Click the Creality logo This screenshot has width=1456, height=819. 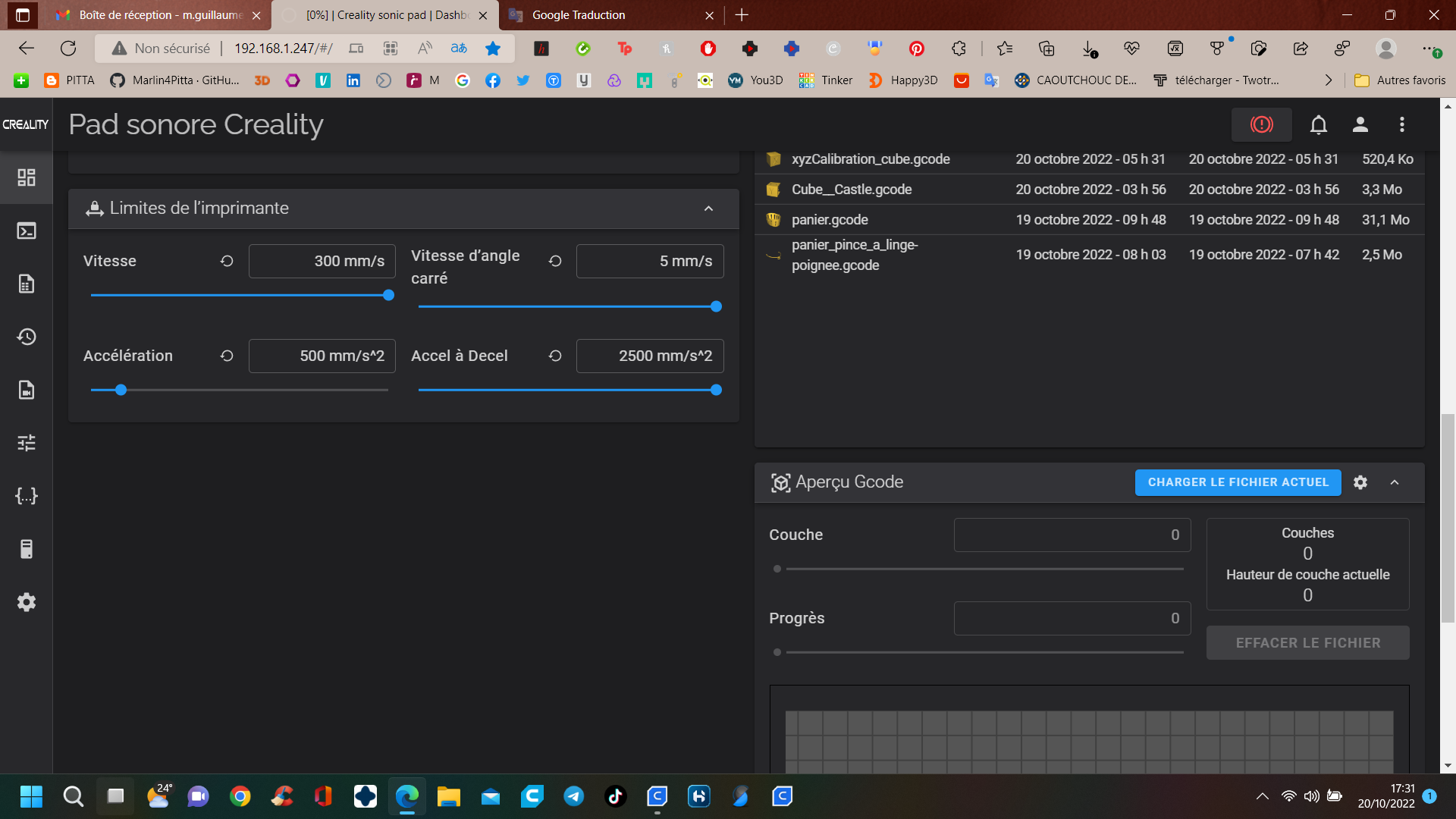click(26, 124)
